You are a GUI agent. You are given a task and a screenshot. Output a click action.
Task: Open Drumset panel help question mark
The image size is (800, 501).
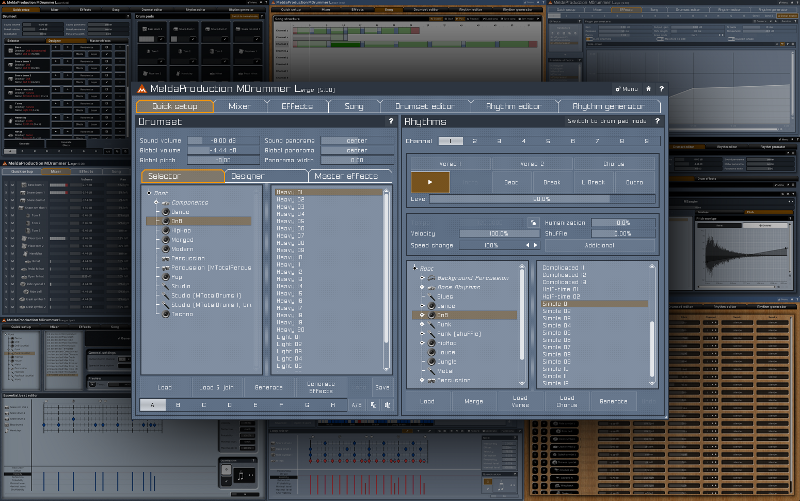[x=391, y=121]
